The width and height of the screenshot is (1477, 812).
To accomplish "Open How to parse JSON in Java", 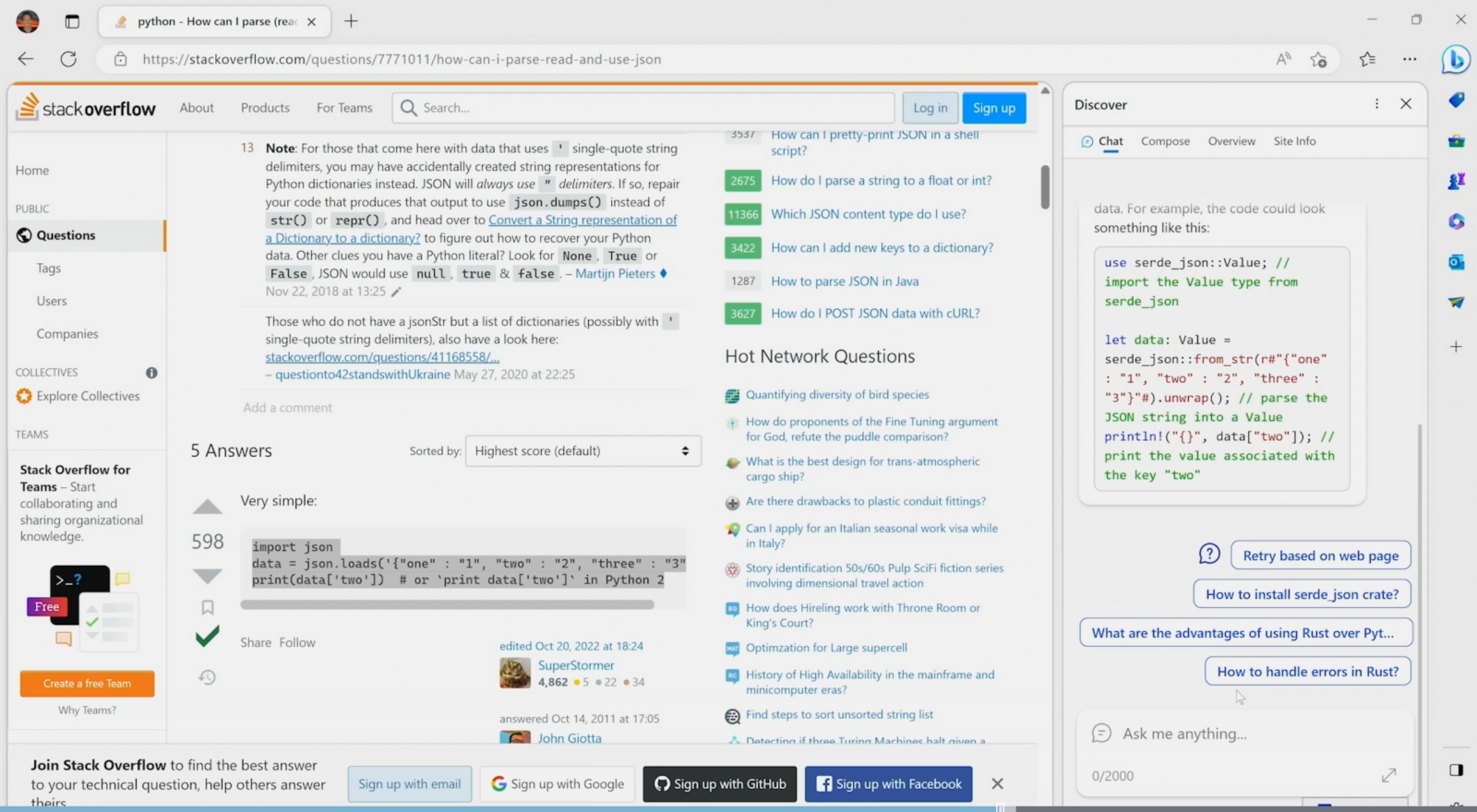I will pyautogui.click(x=845, y=281).
